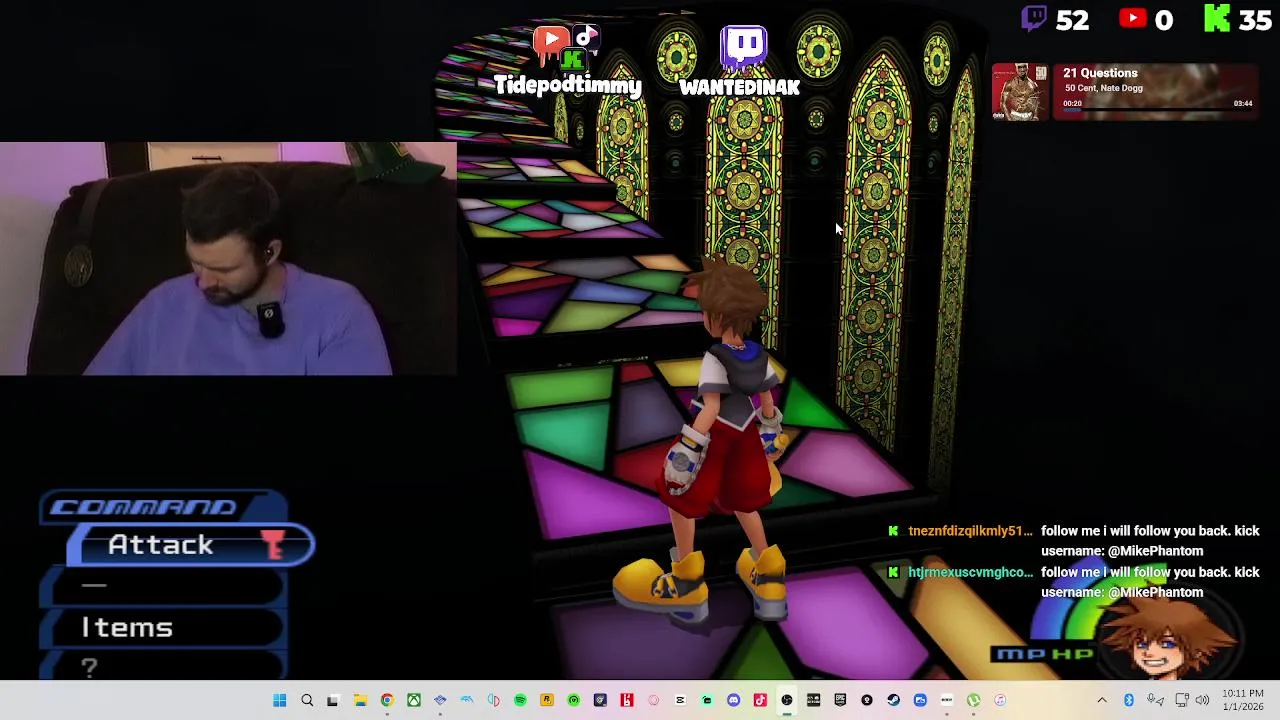Viewport: 1280px width, 720px height.
Task: Click the Kick viewer count icon
Action: click(1217, 19)
